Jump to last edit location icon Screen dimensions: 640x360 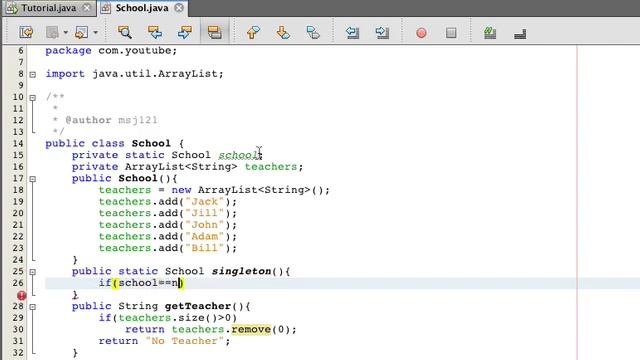pos(27,32)
